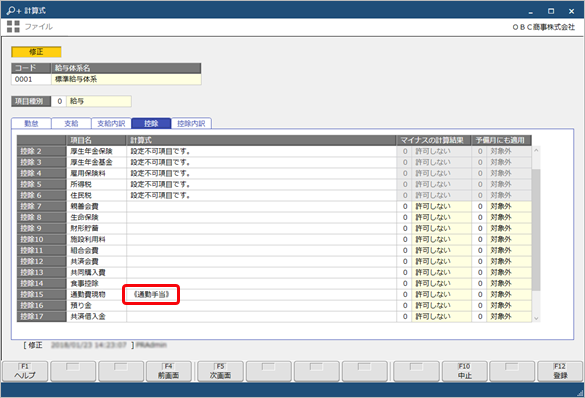Click the 項目名 column header

tap(96, 140)
